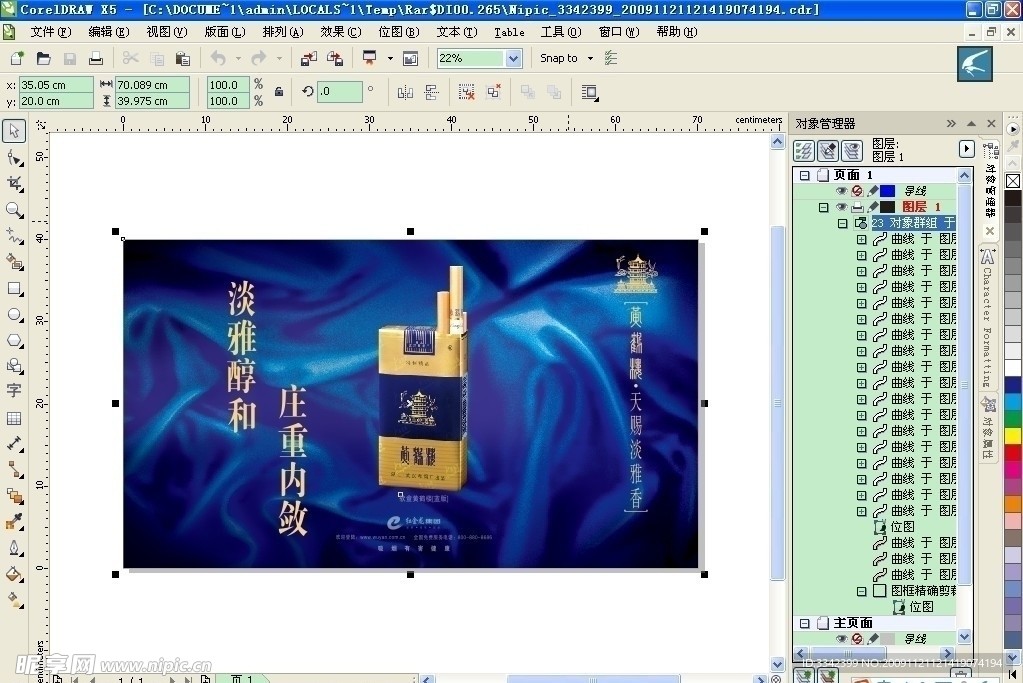1023x683 pixels.
Task: Open the 文件(F) menu
Action: [50, 32]
